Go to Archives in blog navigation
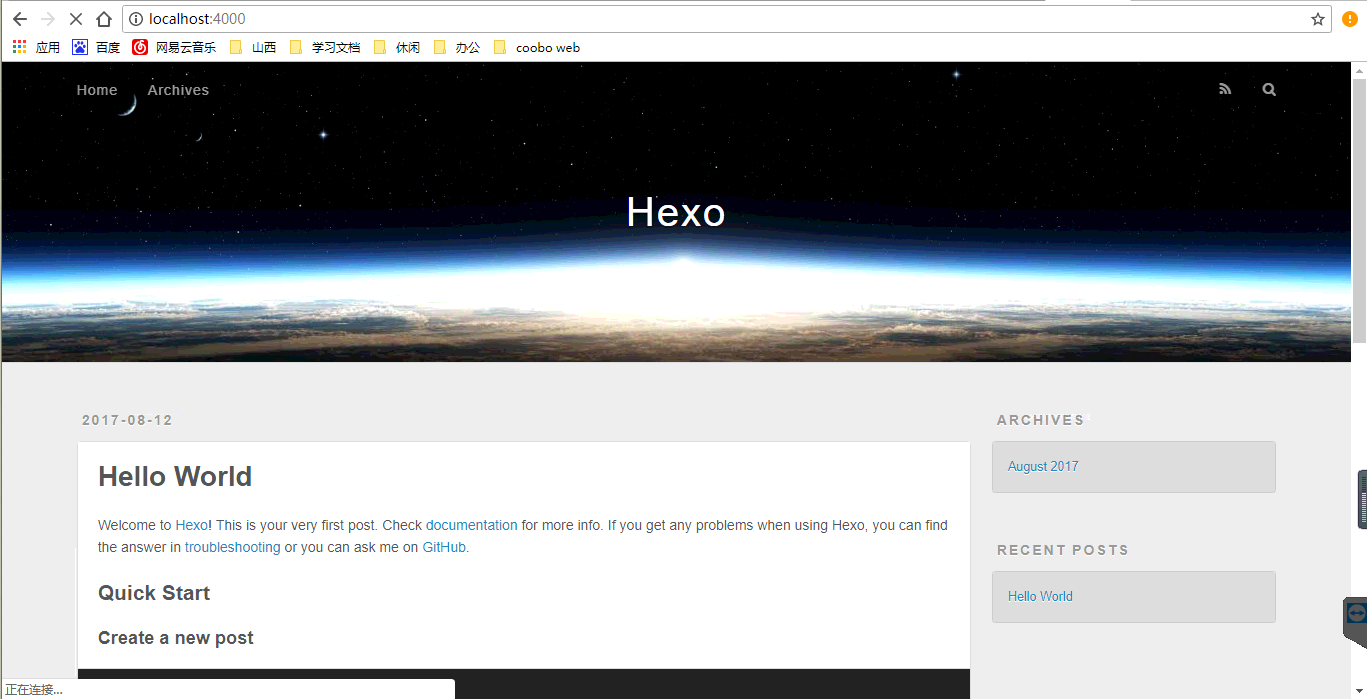 coord(178,90)
